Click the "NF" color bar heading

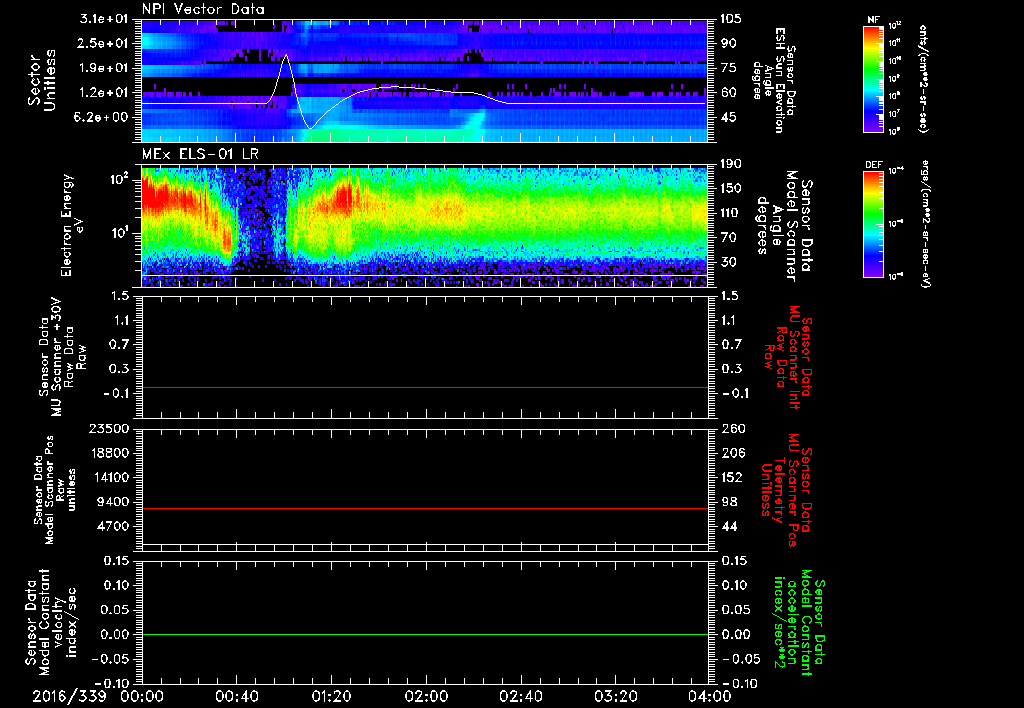873,20
